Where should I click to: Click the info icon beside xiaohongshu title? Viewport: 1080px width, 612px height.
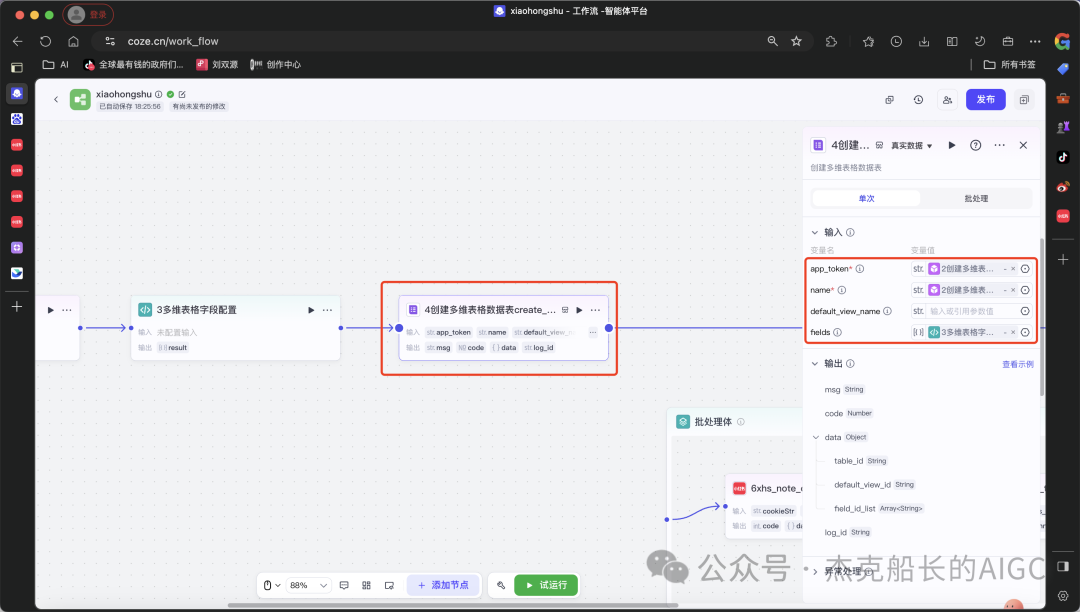(x=158, y=94)
